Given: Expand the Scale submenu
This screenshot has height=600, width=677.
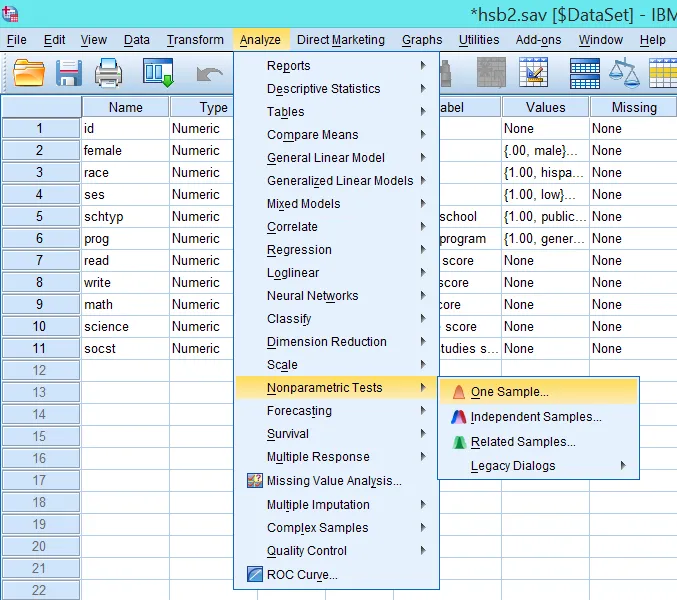Looking at the screenshot, I should [337, 365].
